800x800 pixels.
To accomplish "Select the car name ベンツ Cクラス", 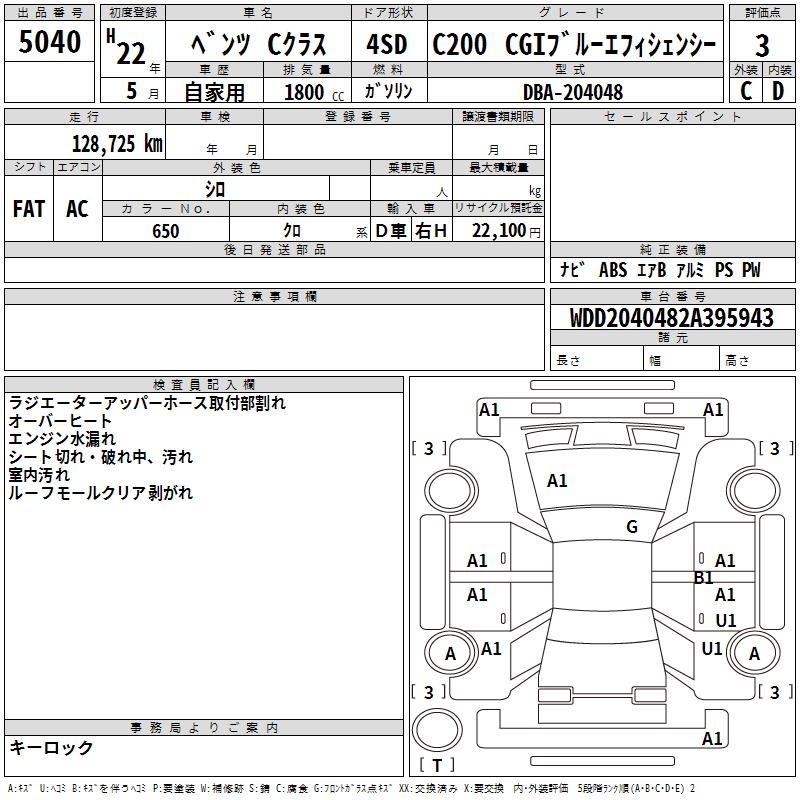I will pyautogui.click(x=258, y=44).
